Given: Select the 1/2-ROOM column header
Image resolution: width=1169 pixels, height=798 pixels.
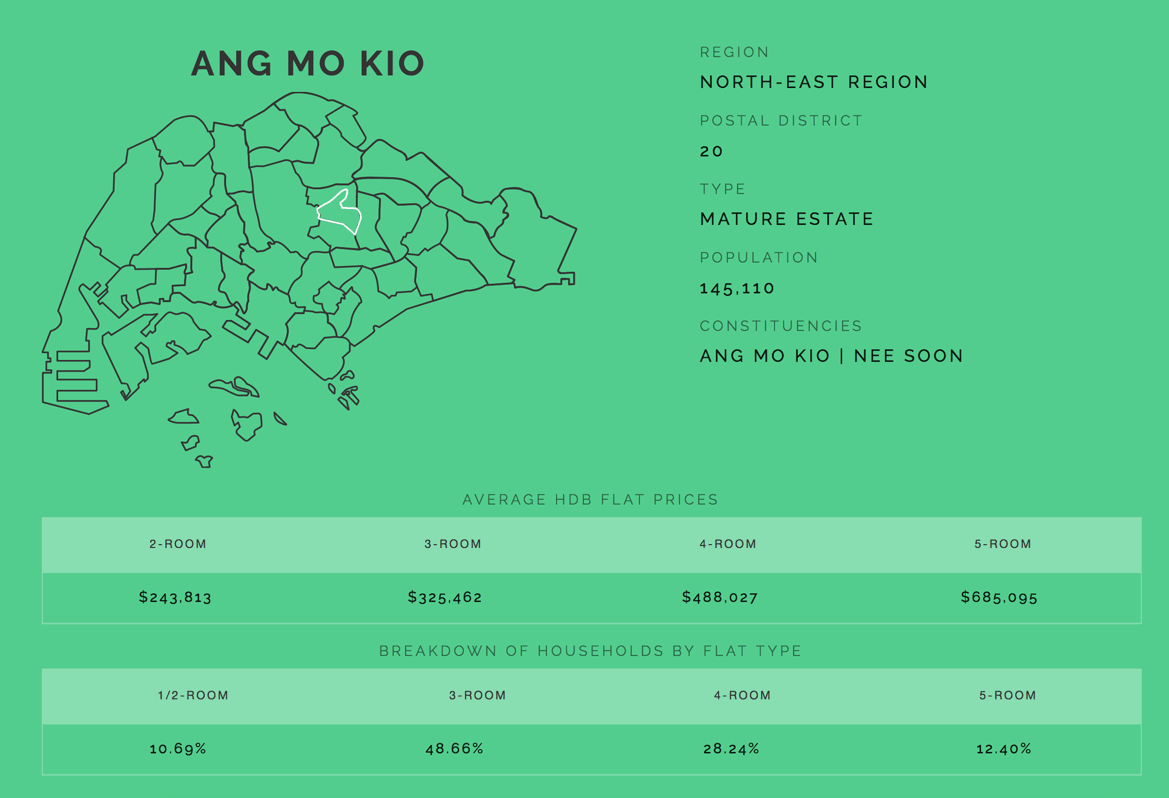Looking at the screenshot, I should [x=193, y=695].
